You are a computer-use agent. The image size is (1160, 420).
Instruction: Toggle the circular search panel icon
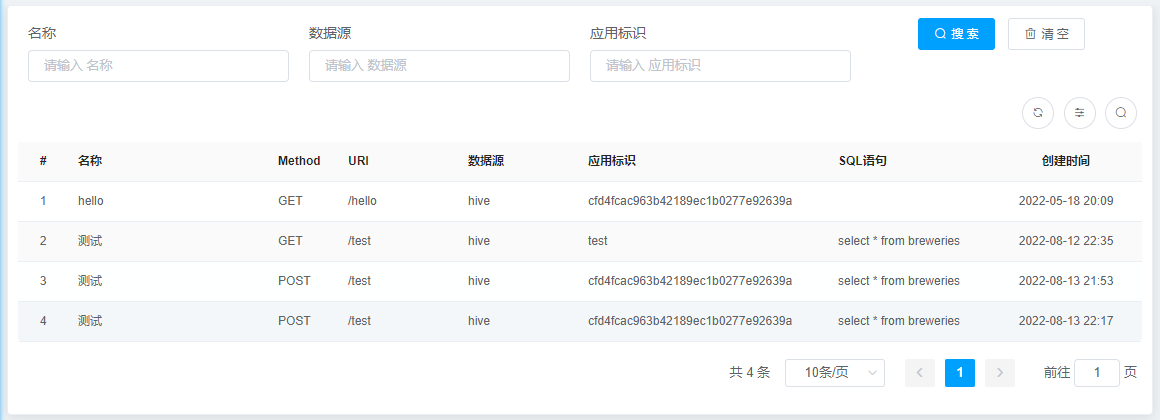pos(1121,113)
